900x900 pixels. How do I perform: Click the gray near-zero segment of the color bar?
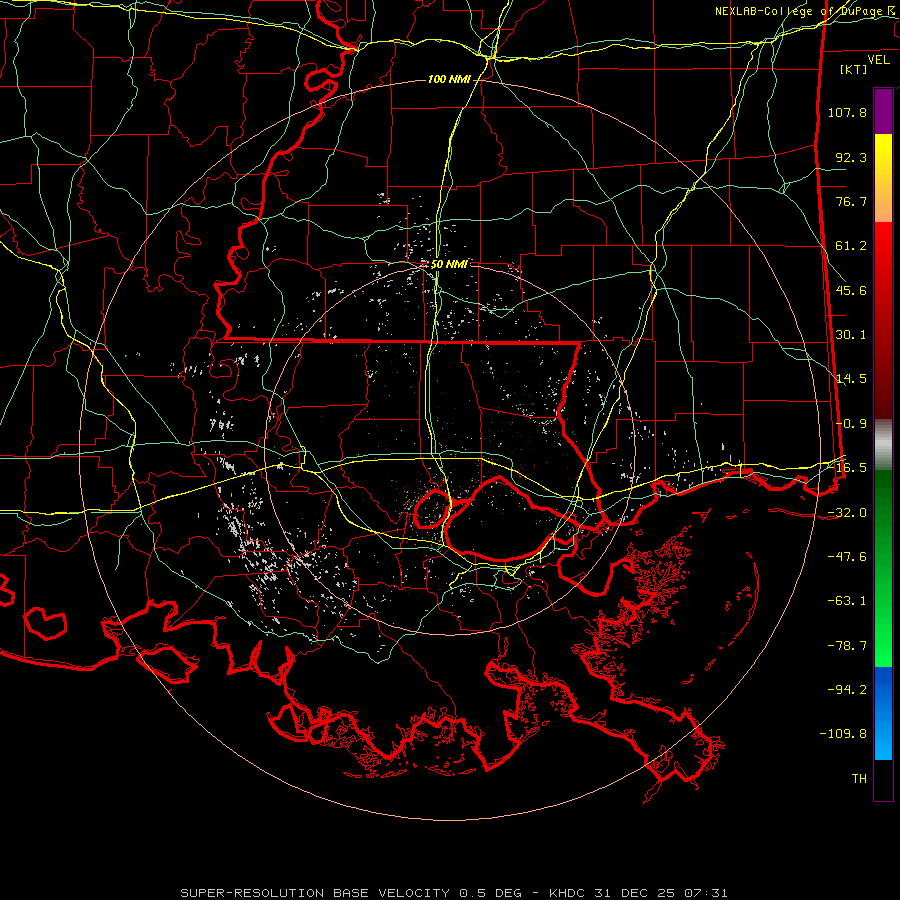(x=883, y=445)
